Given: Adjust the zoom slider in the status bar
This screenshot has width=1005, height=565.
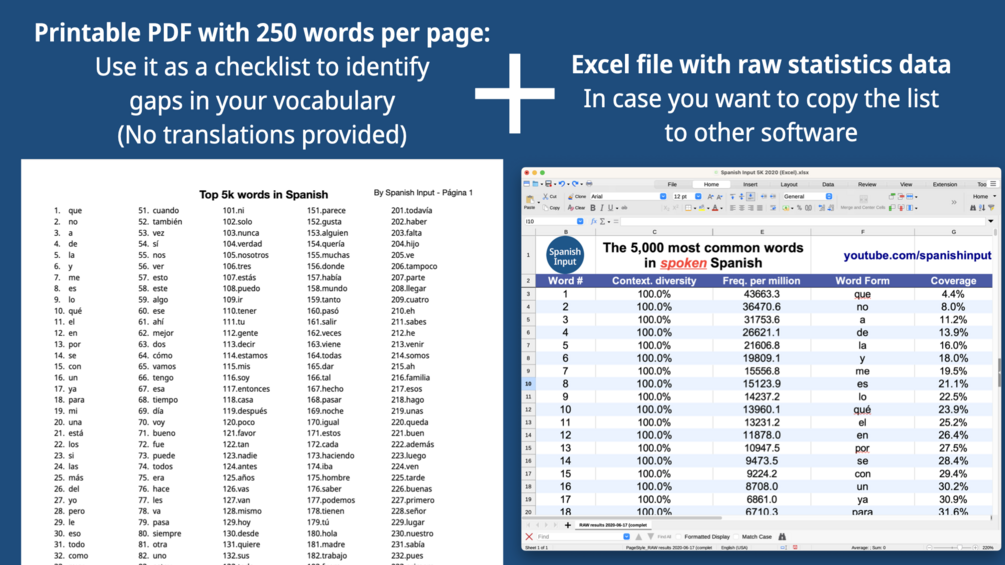Looking at the screenshot, I should [x=952, y=548].
